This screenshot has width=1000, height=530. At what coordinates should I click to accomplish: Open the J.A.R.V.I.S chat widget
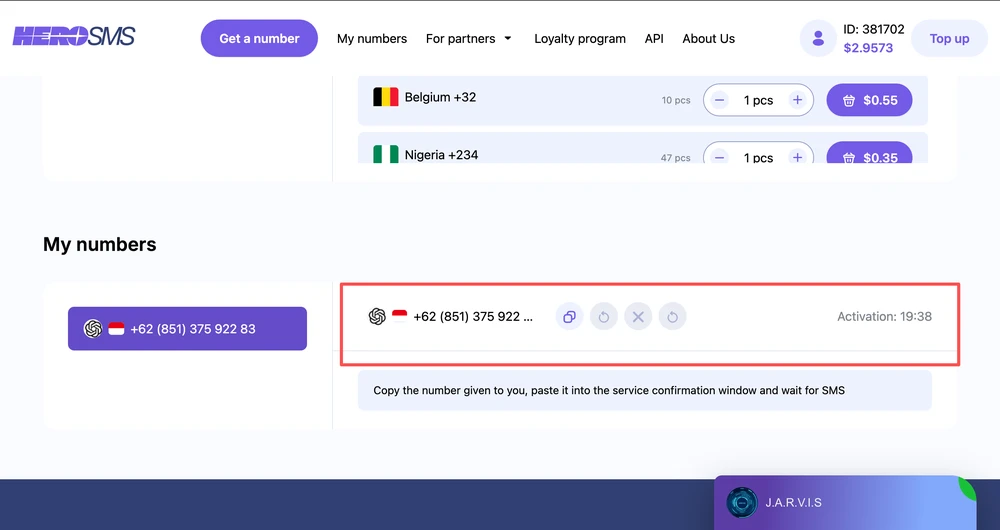click(x=845, y=502)
